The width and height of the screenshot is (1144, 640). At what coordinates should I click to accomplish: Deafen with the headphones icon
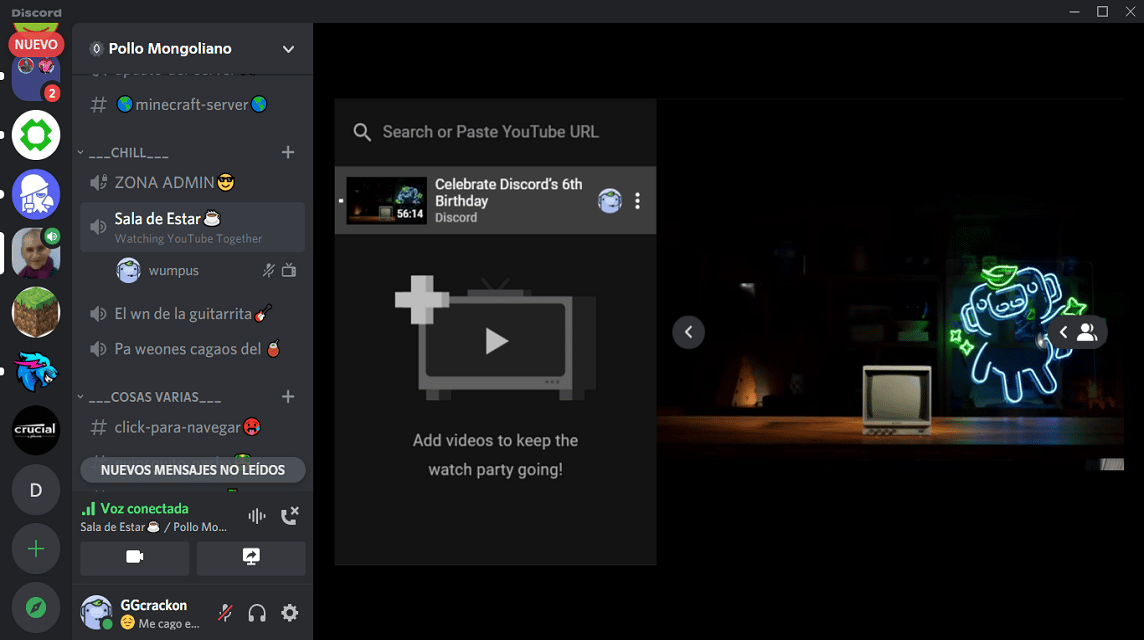(x=257, y=613)
